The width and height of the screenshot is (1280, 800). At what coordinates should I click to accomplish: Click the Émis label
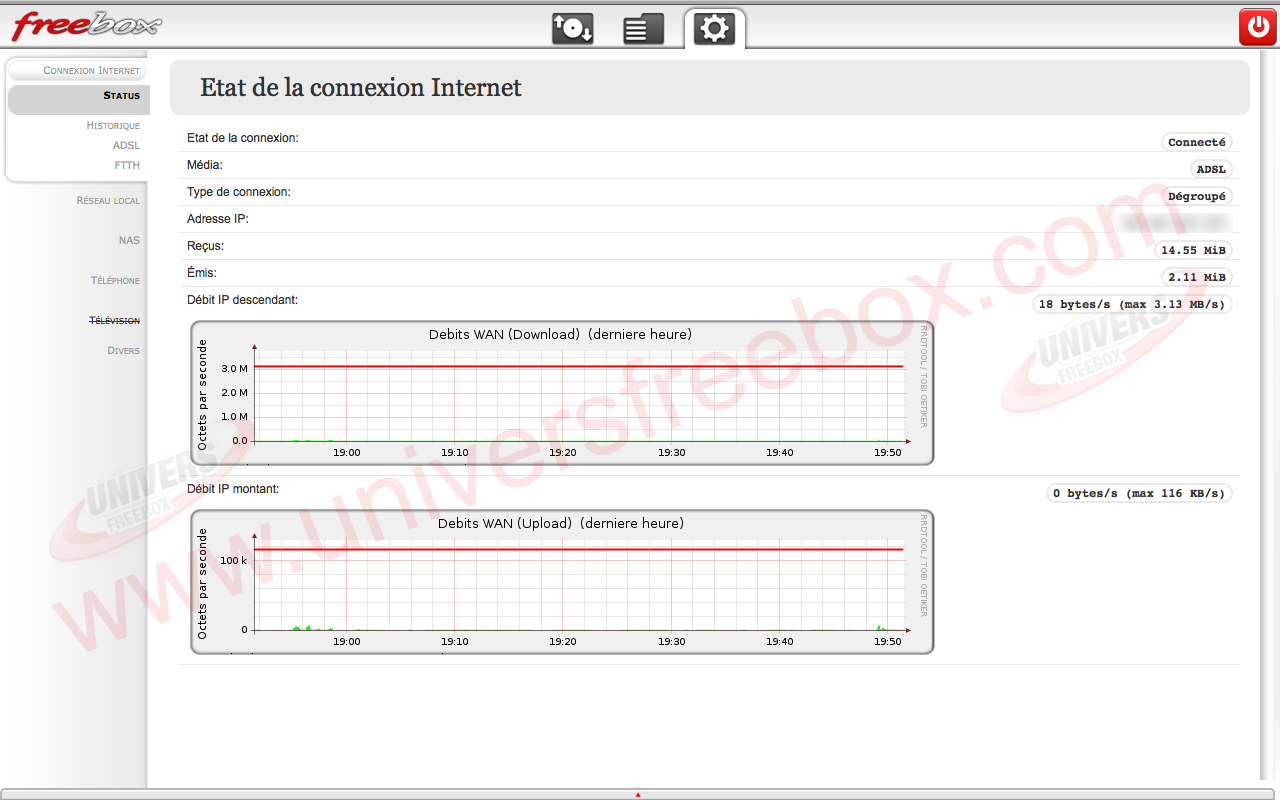(202, 273)
